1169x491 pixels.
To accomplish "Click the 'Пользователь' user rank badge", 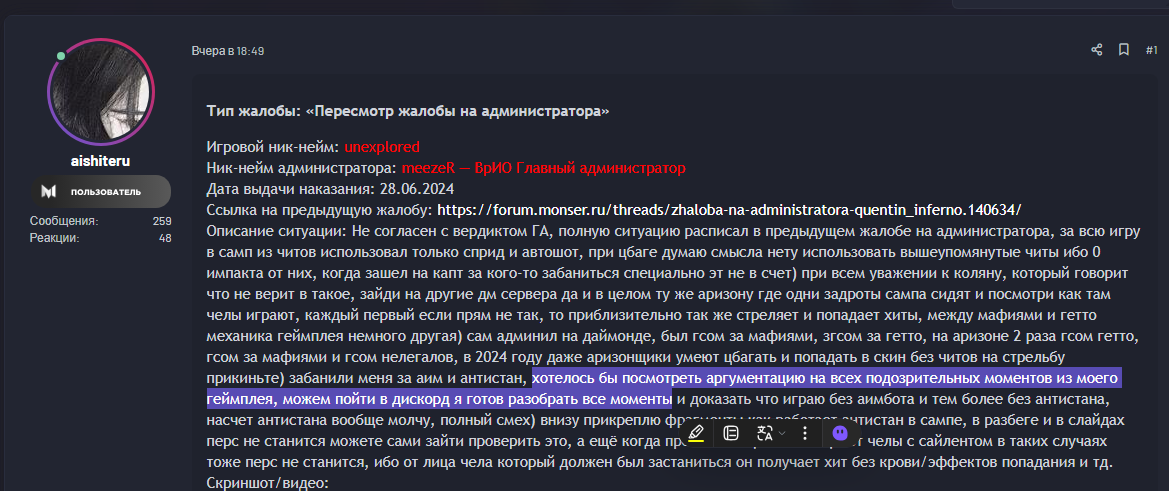I will click(x=105, y=191).
